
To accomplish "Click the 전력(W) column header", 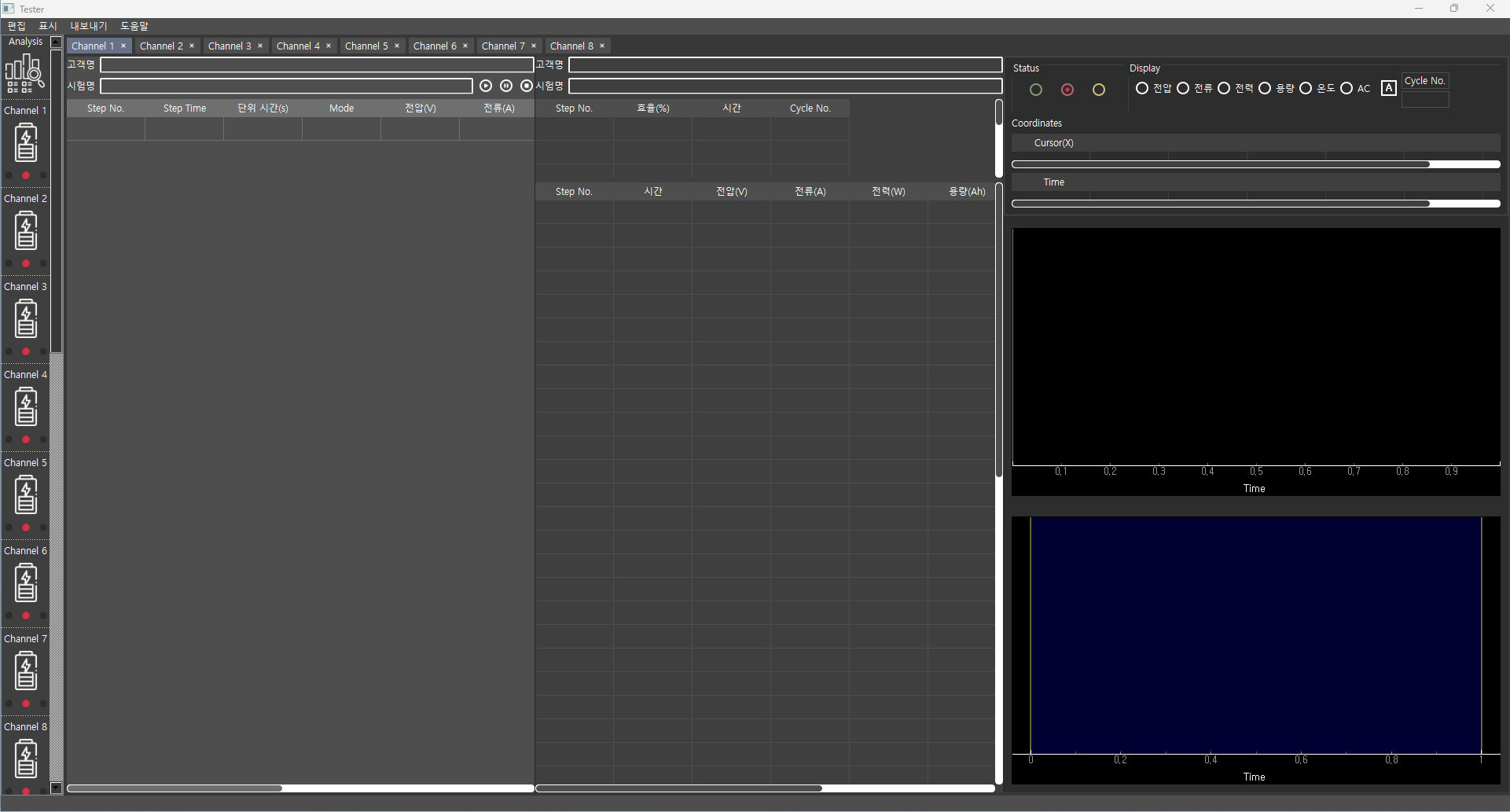I will click(889, 192).
